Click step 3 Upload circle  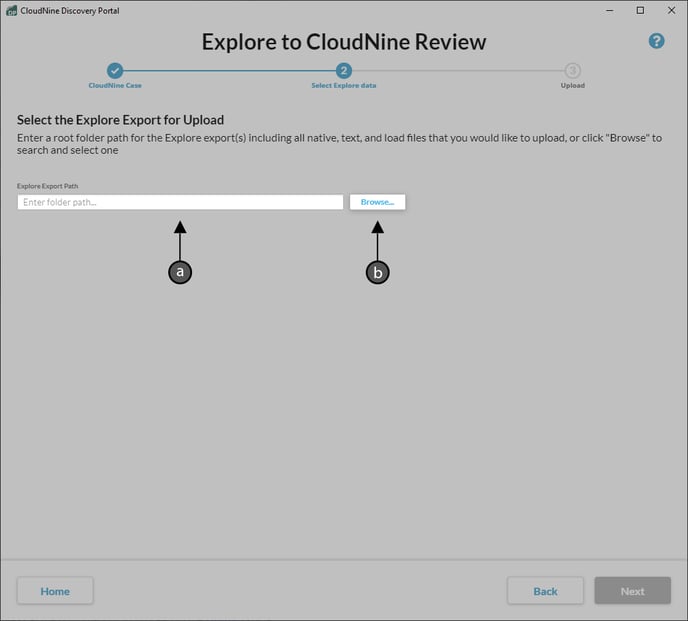tap(572, 70)
